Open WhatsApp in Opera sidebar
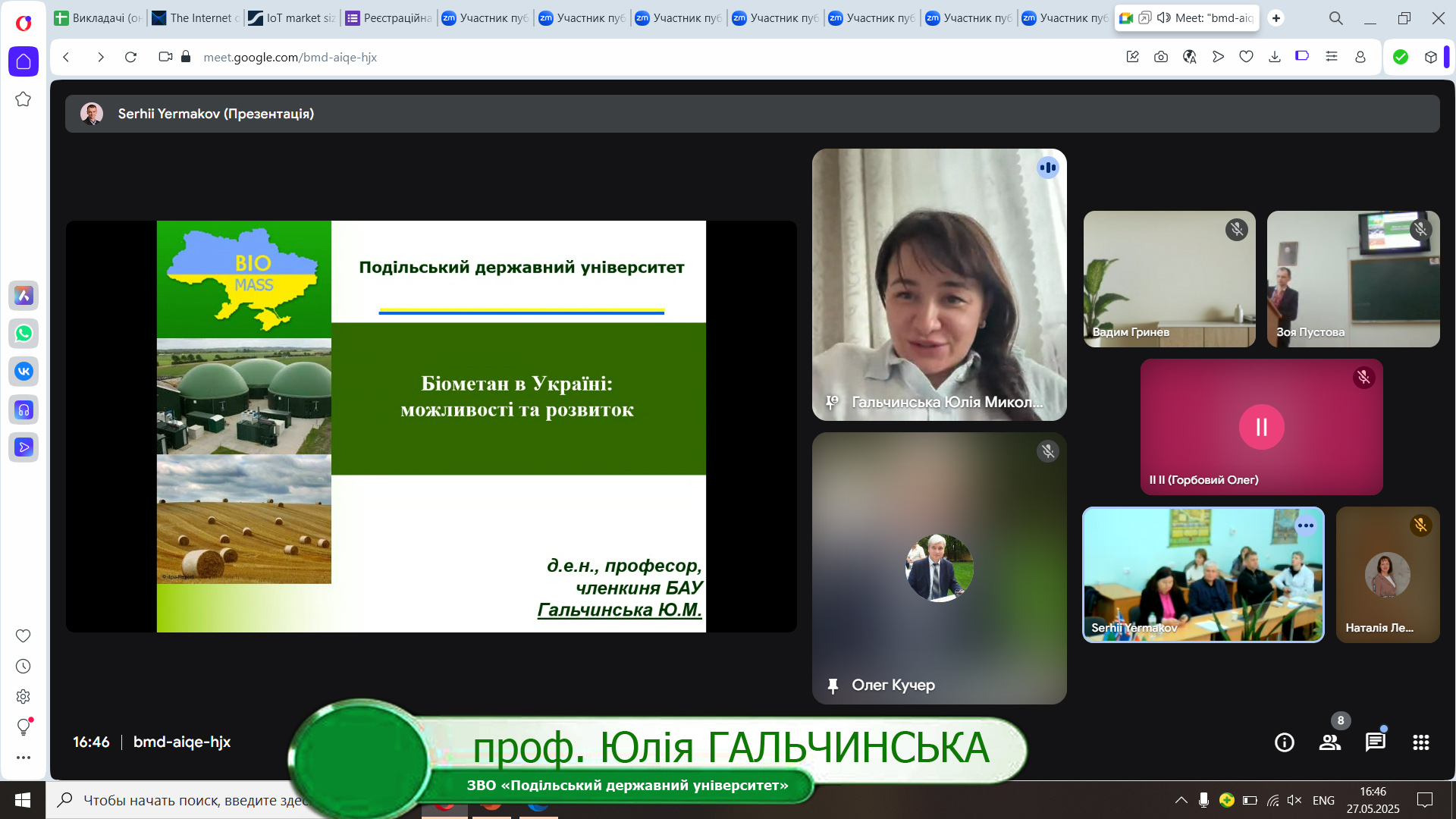 click(x=24, y=334)
